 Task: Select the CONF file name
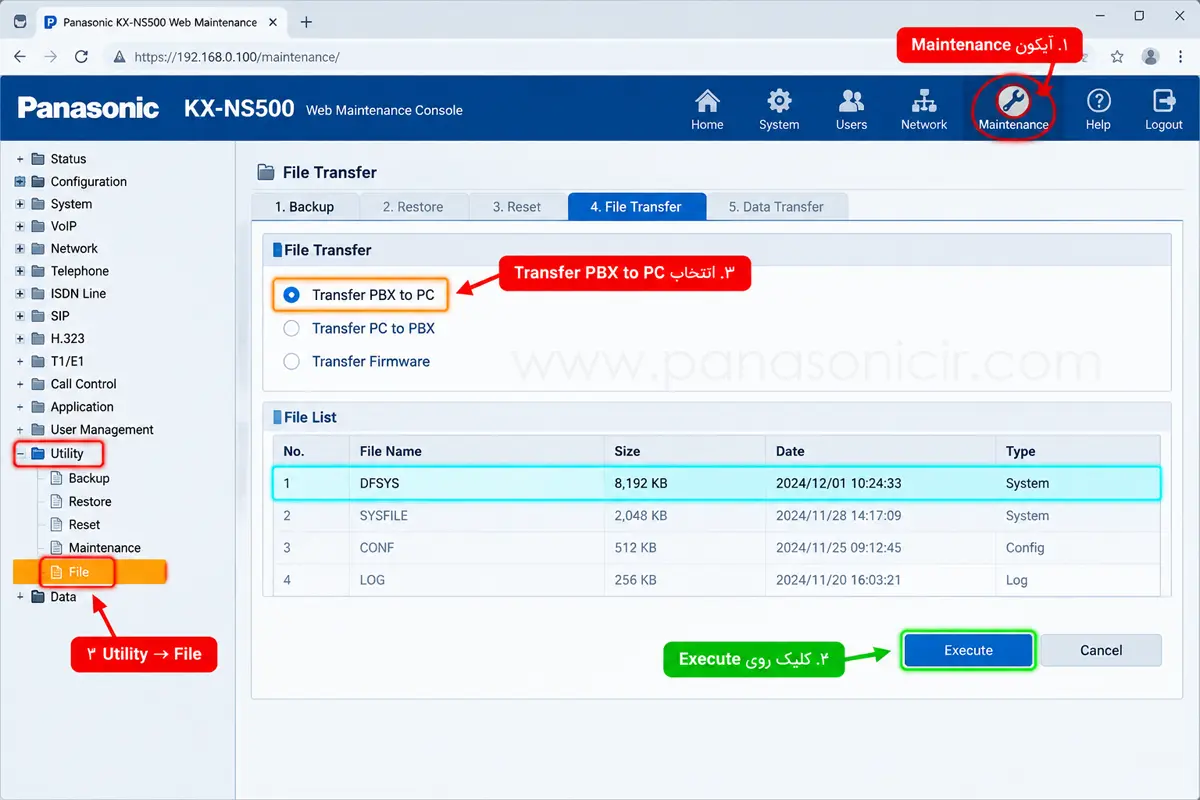377,548
